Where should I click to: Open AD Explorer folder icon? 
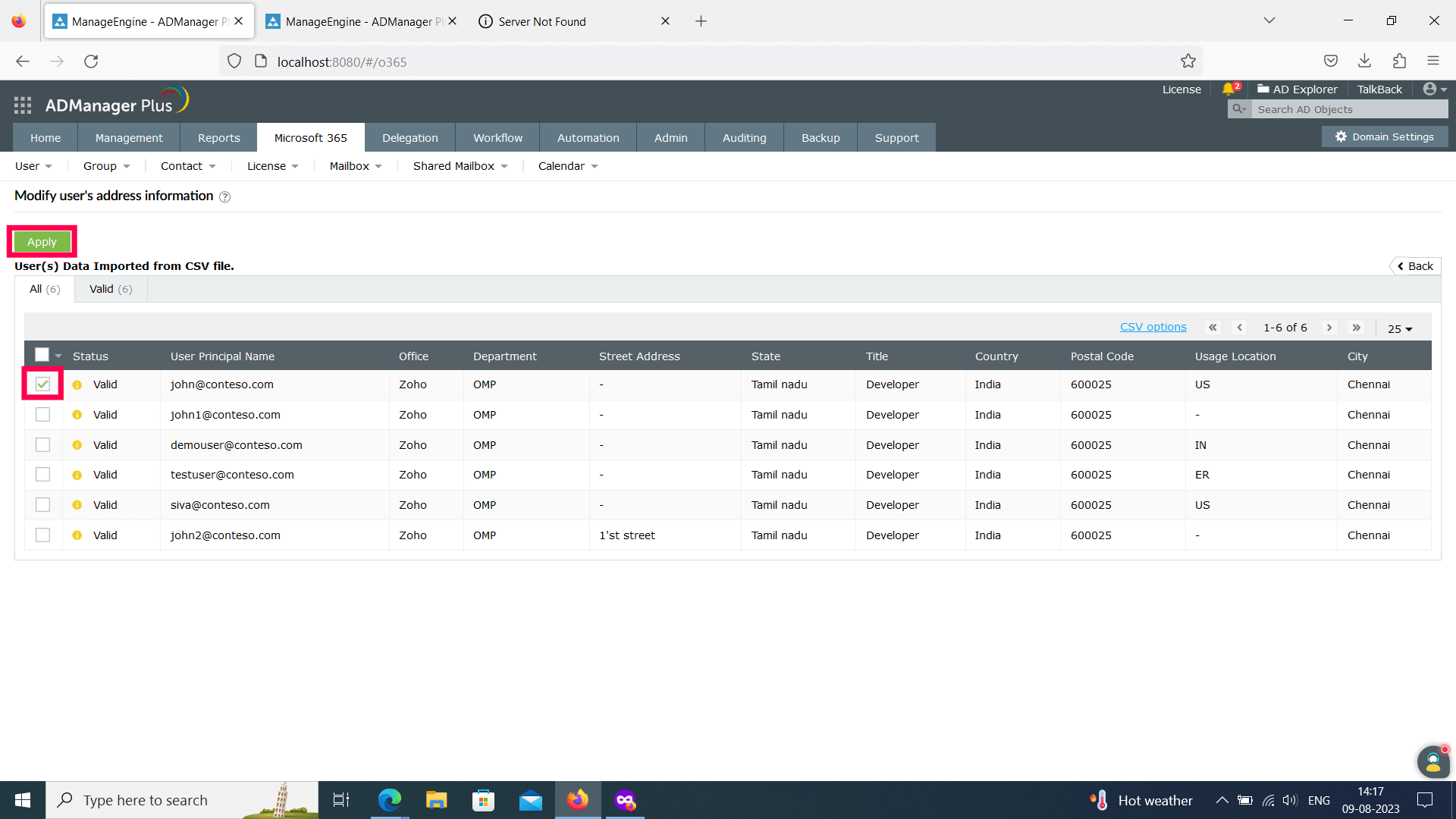[1263, 89]
